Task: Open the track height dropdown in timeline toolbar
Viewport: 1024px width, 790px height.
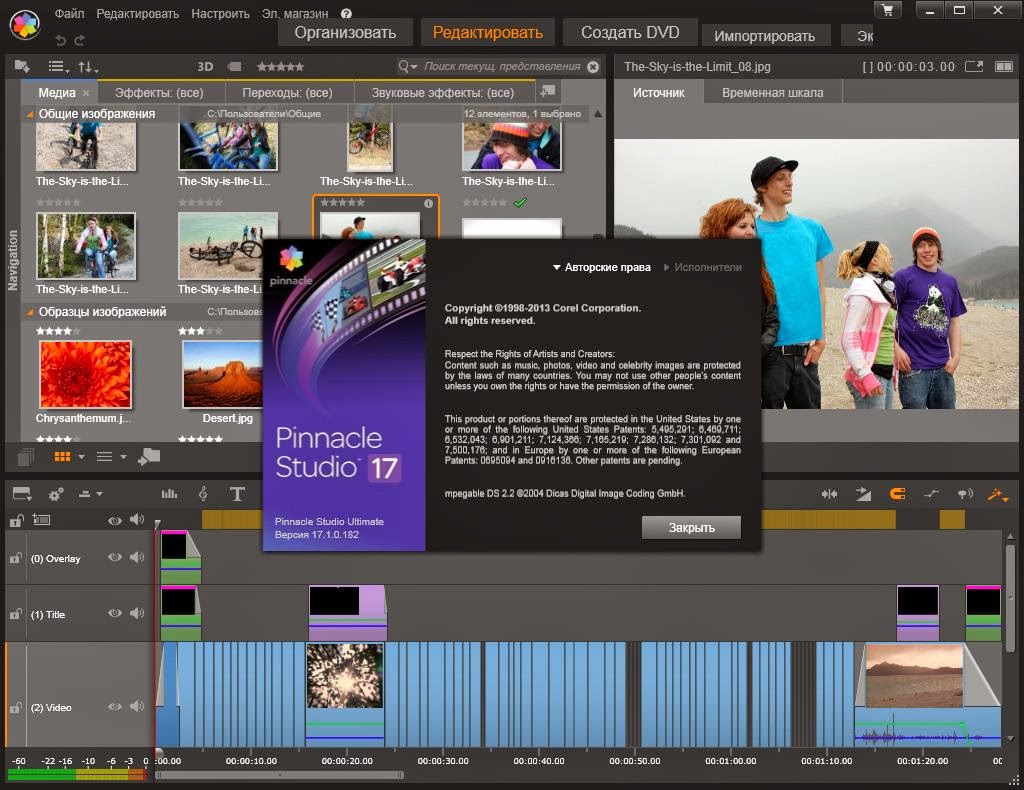Action: tap(90, 494)
